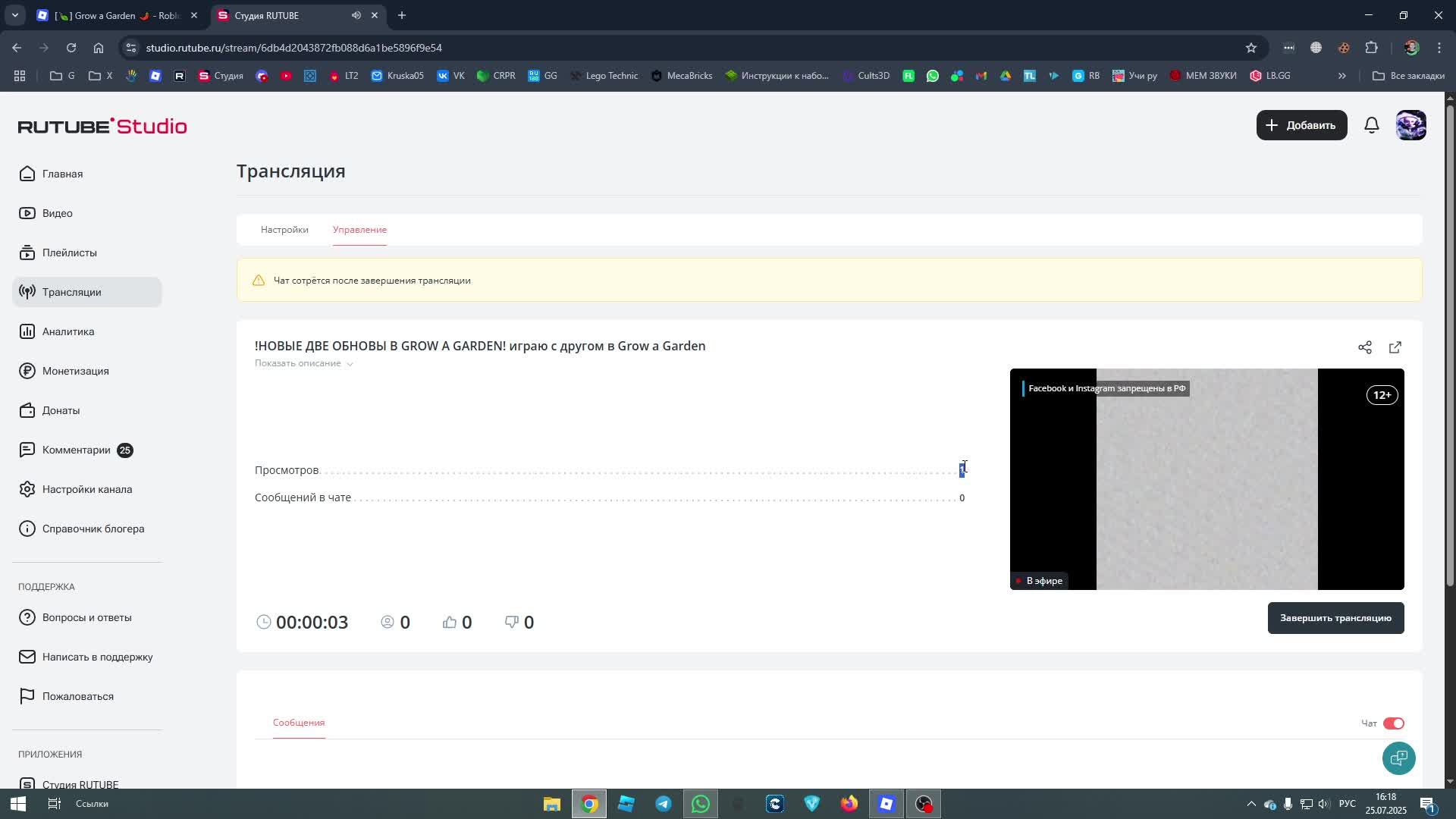The width and height of the screenshot is (1456, 819).
Task: Open Донаты wallet section in sidebar
Action: (61, 410)
